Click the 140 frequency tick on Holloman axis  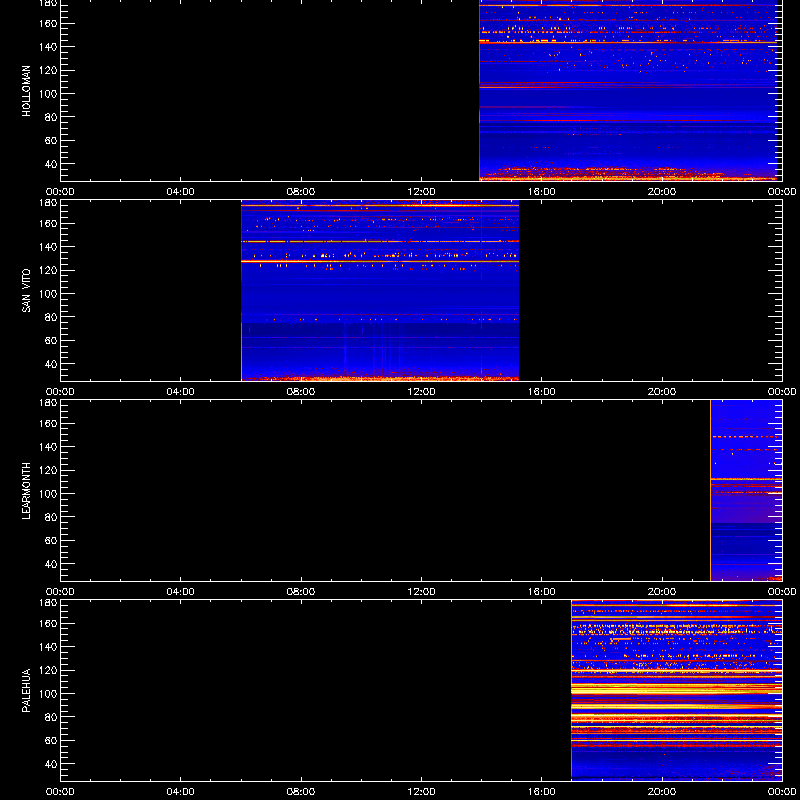click(x=50, y=47)
